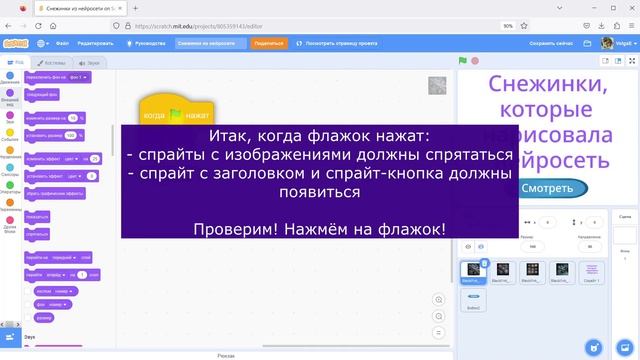Open a new browser tab with plus
Image resolution: width=640 pixels, height=360 pixels.
pos(136,8)
